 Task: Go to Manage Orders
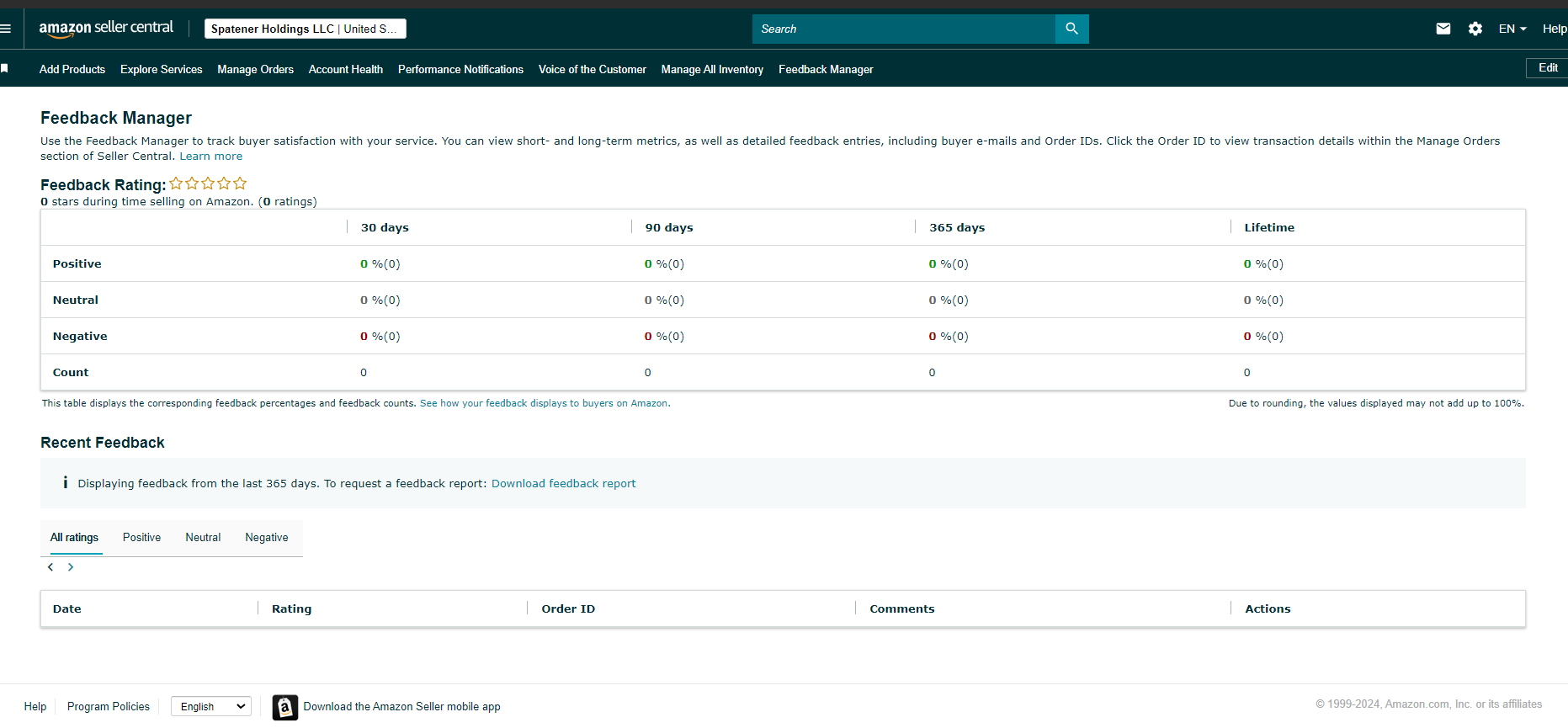coord(256,69)
